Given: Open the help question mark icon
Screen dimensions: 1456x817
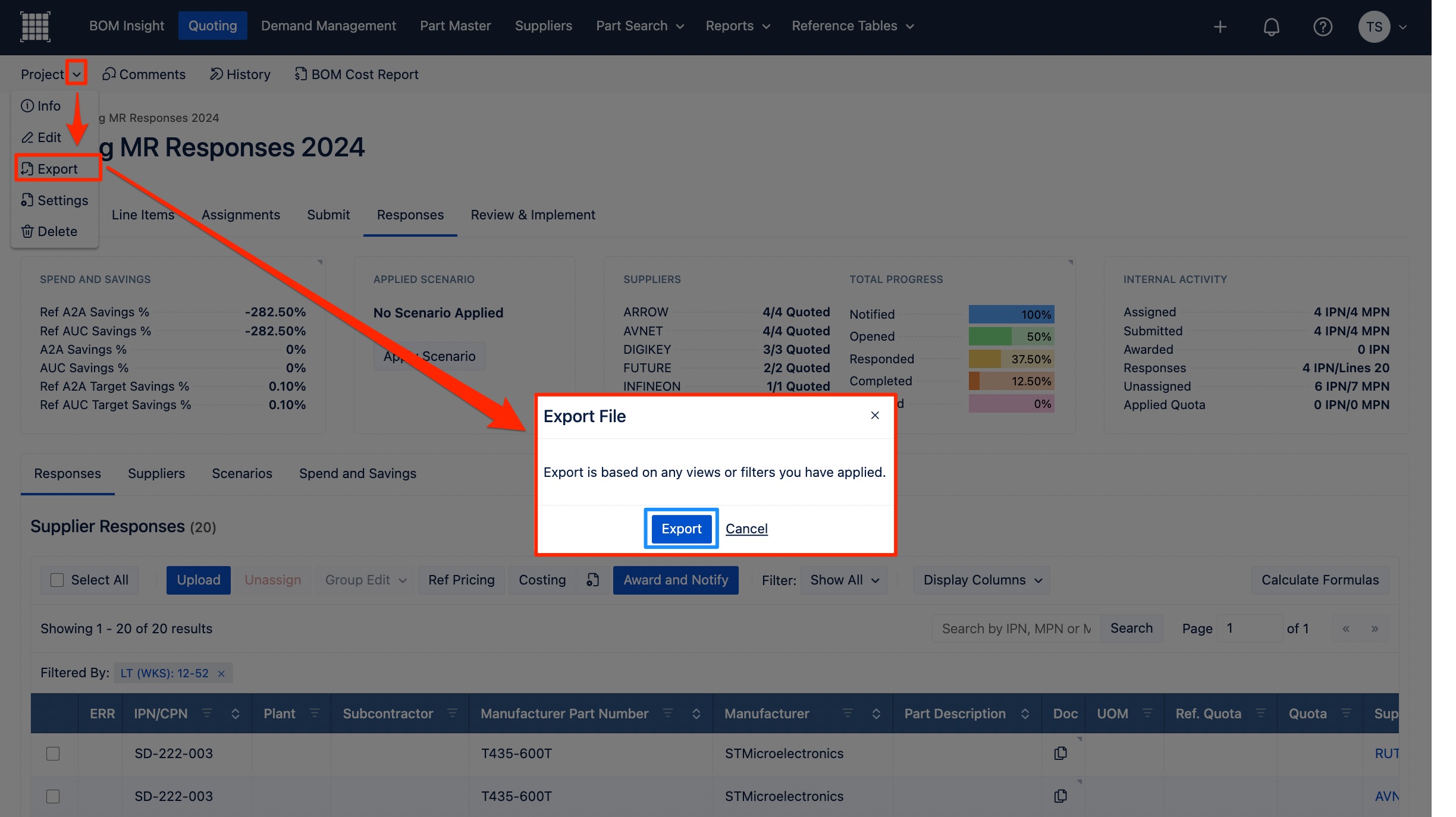Looking at the screenshot, I should (1323, 27).
